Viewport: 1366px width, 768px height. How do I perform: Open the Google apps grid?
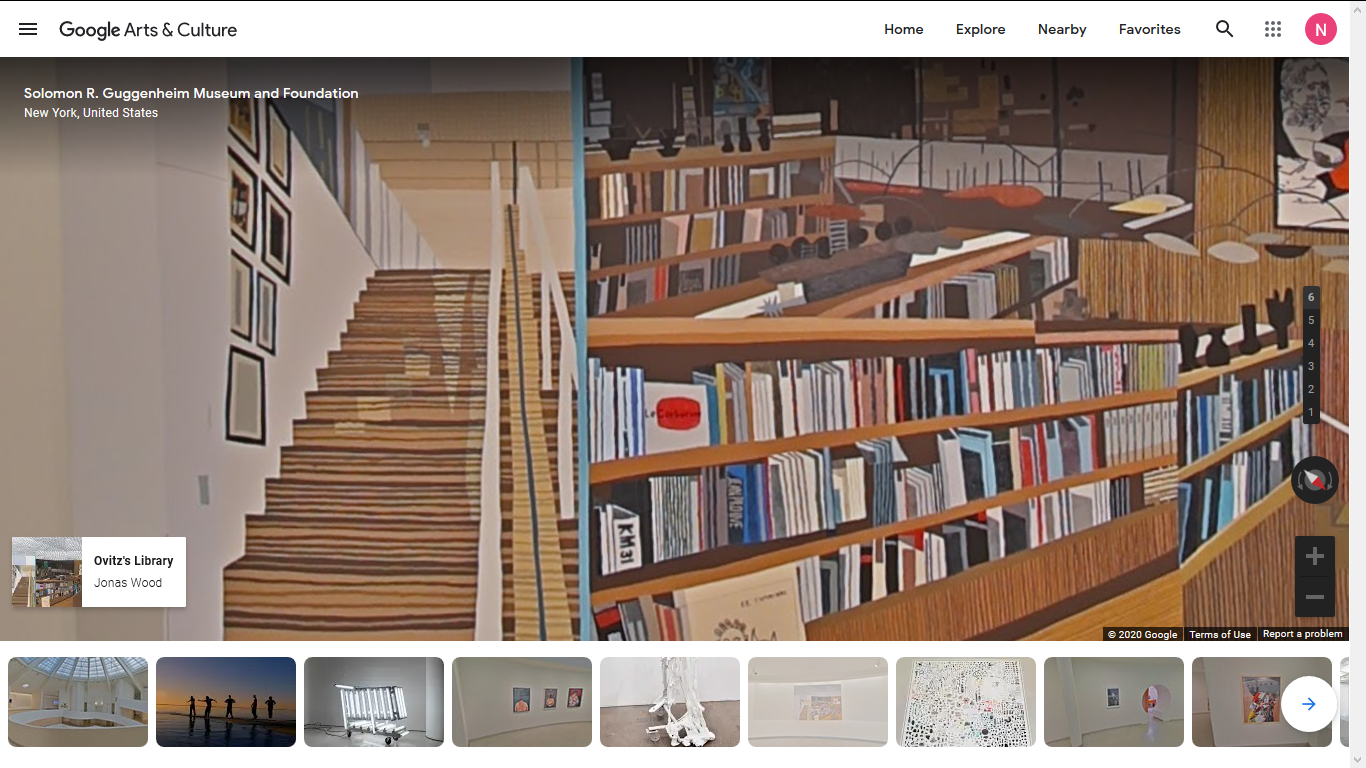coord(1273,29)
